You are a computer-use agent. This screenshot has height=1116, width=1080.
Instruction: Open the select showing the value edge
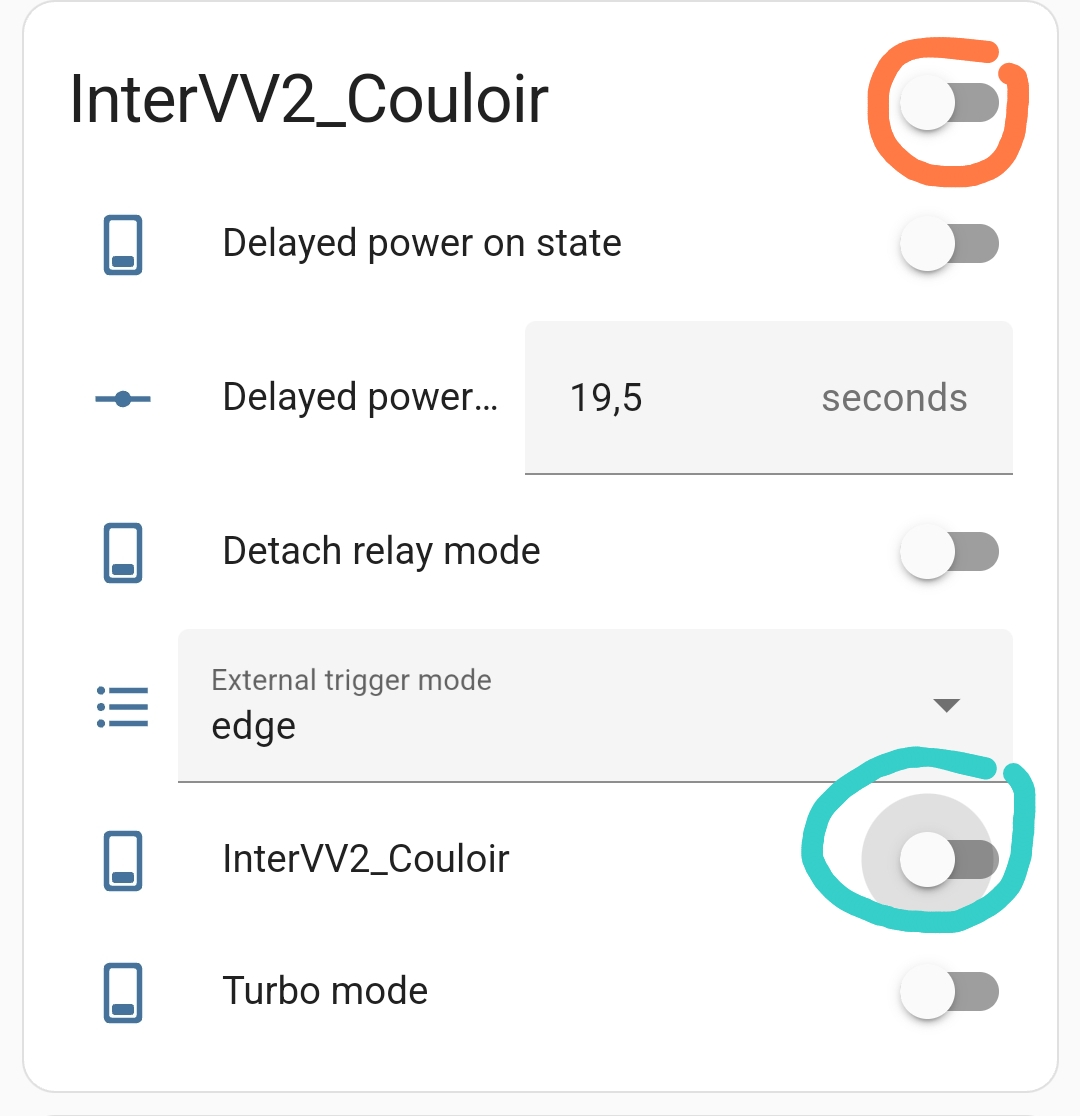pyautogui.click(x=560, y=706)
